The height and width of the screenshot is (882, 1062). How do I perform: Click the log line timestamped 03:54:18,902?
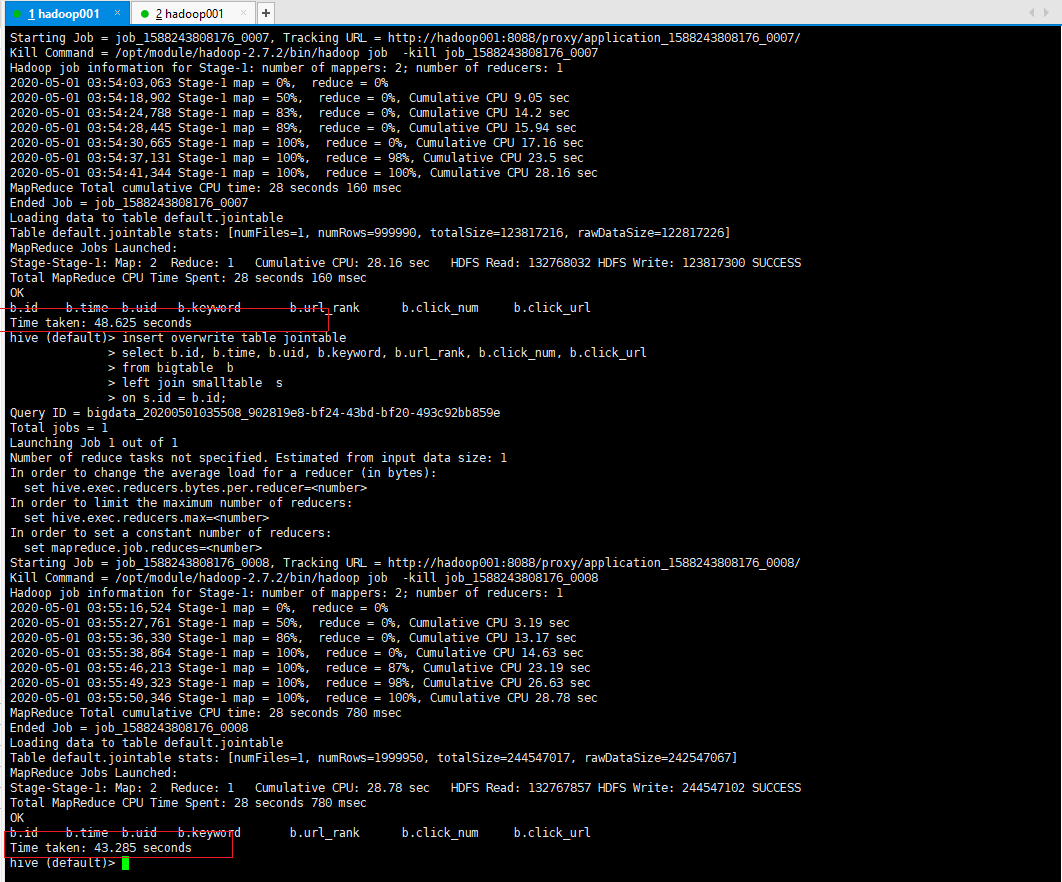click(x=290, y=98)
